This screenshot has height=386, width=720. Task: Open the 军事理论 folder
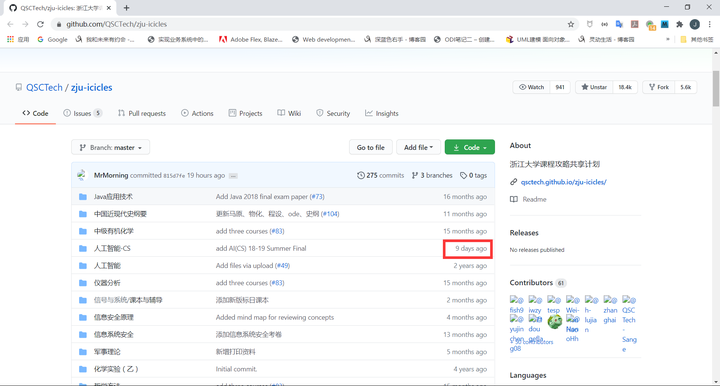coord(107,352)
